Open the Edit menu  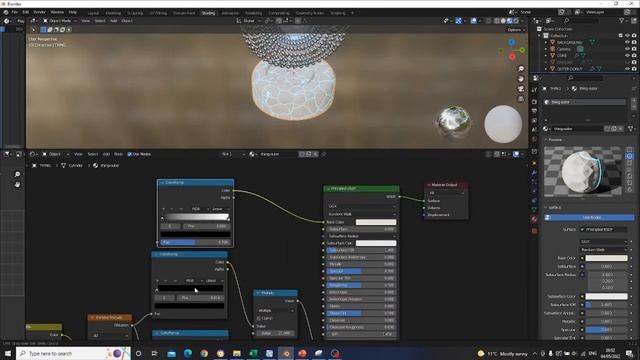(26, 12)
